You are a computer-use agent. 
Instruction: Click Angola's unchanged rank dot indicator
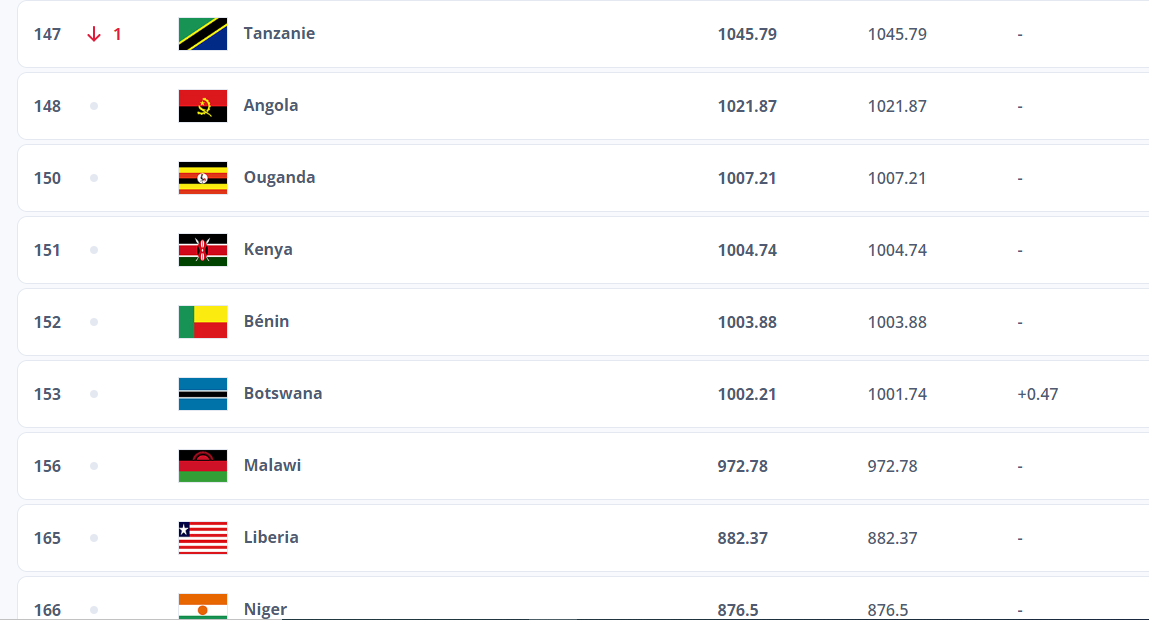coord(94,106)
